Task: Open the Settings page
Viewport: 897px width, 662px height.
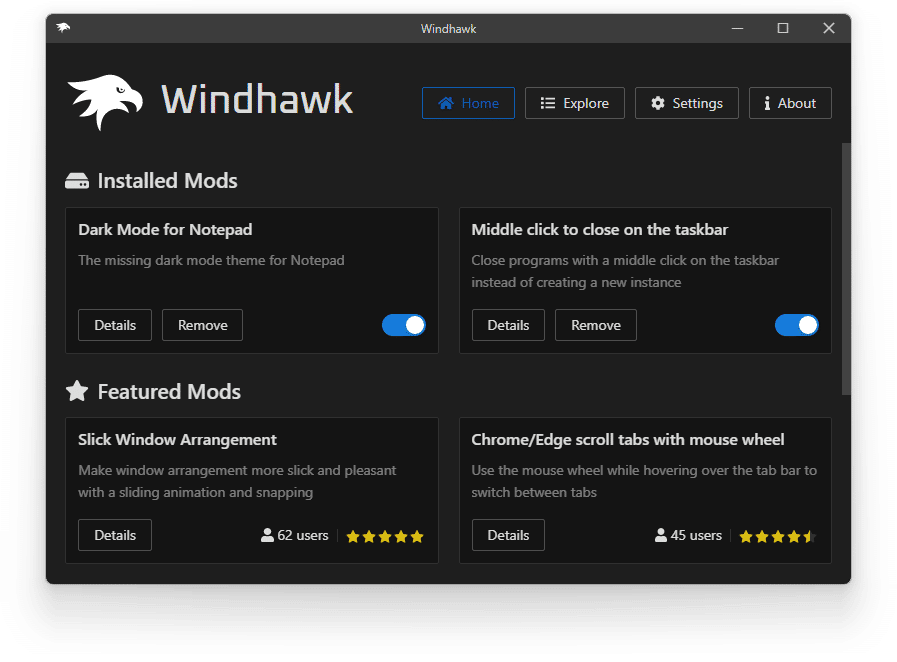Action: tap(687, 103)
